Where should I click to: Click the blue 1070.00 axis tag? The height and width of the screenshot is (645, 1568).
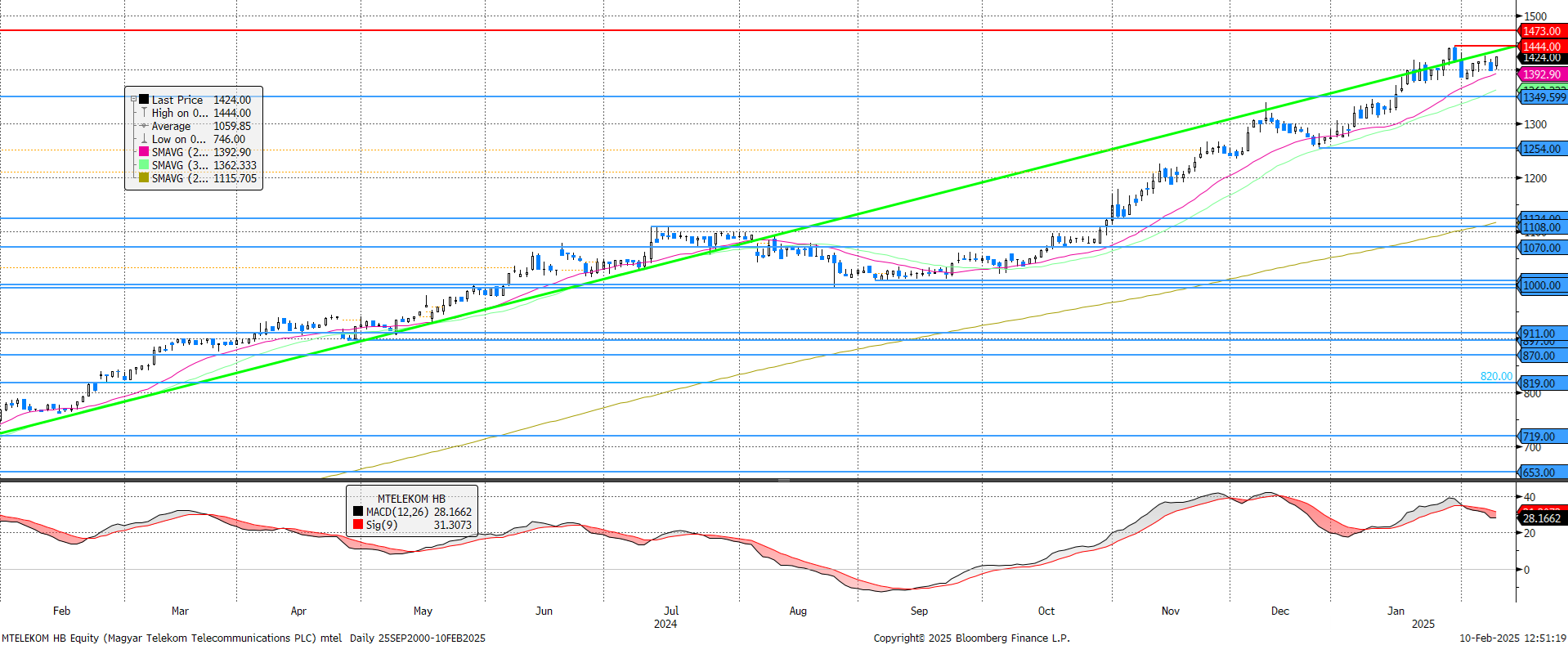pyautogui.click(x=1542, y=248)
